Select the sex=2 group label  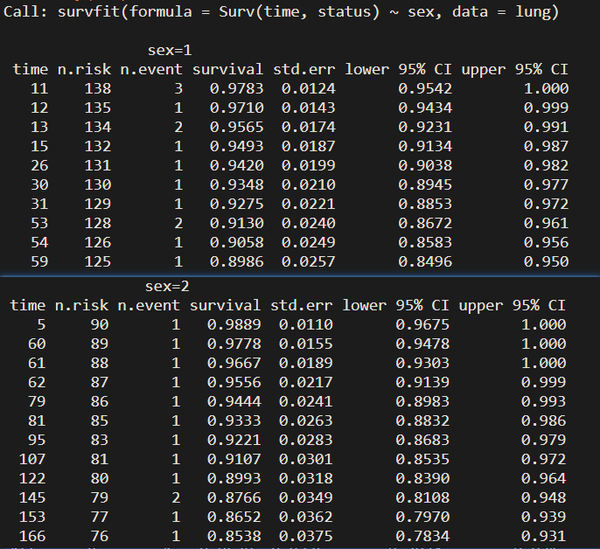pyautogui.click(x=167, y=286)
